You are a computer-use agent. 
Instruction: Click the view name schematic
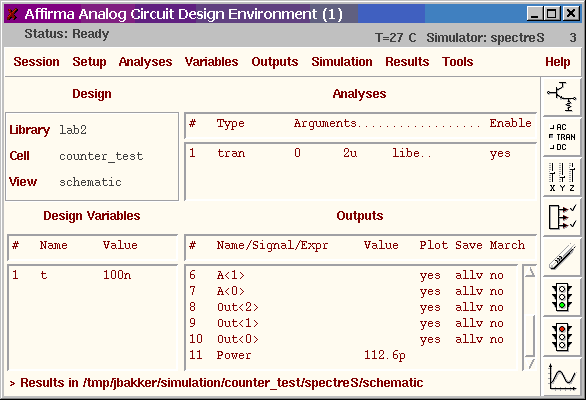[90, 182]
